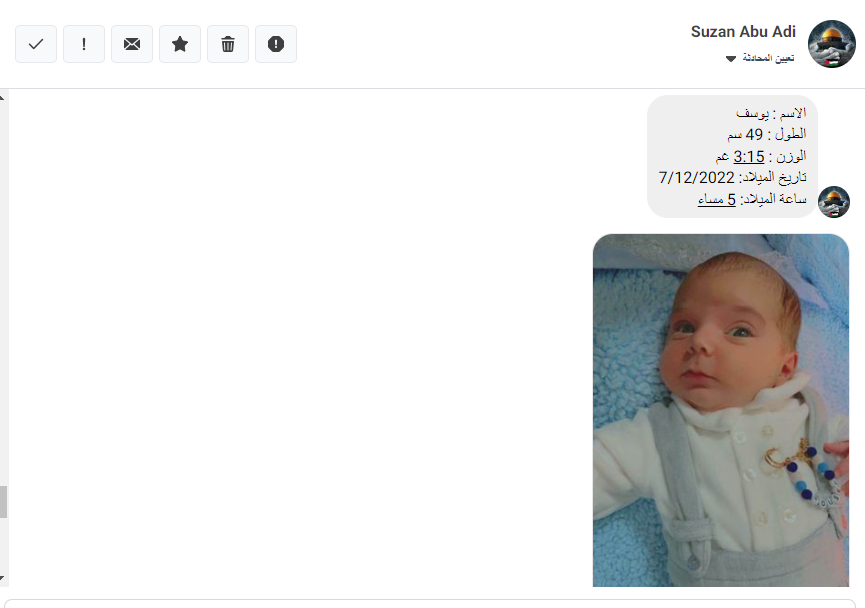Click the exclamation mark priority icon
This screenshot has height=608, width=865.
click(84, 44)
